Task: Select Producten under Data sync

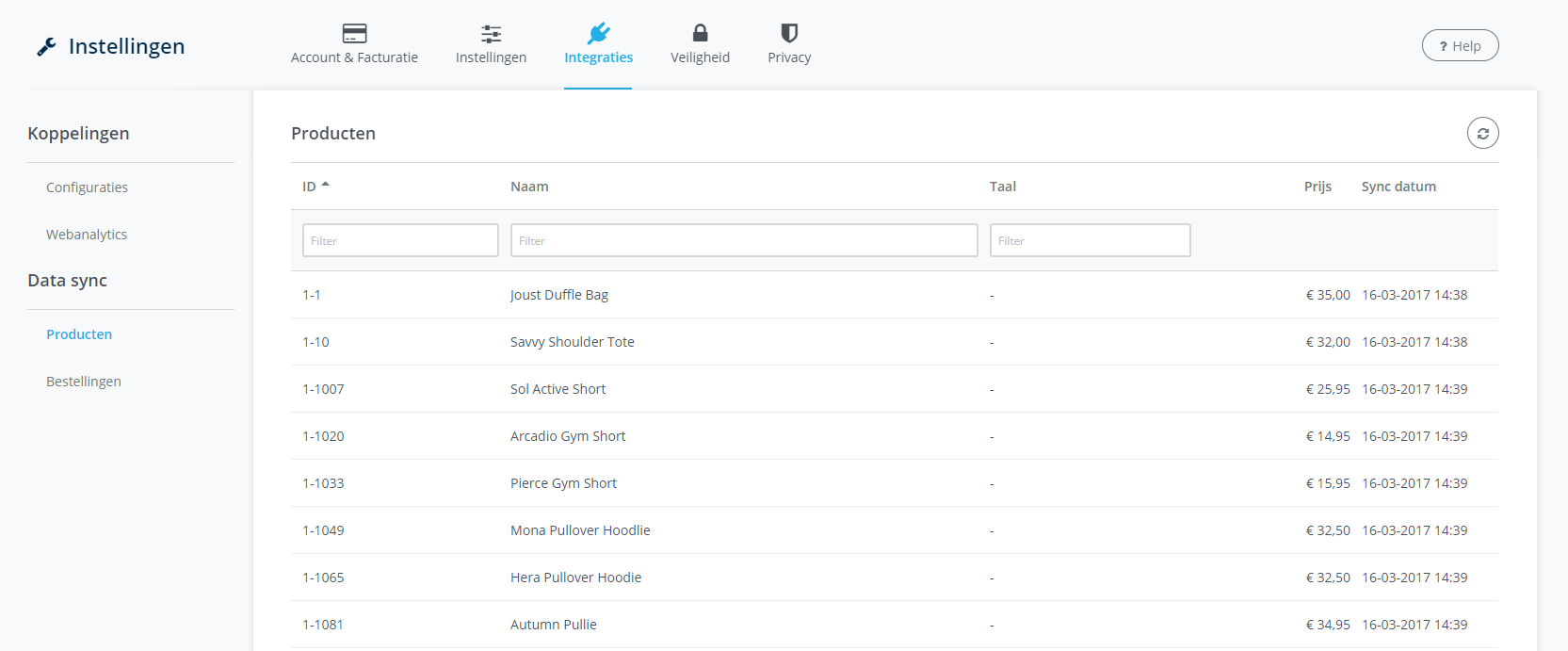Action: click(79, 334)
